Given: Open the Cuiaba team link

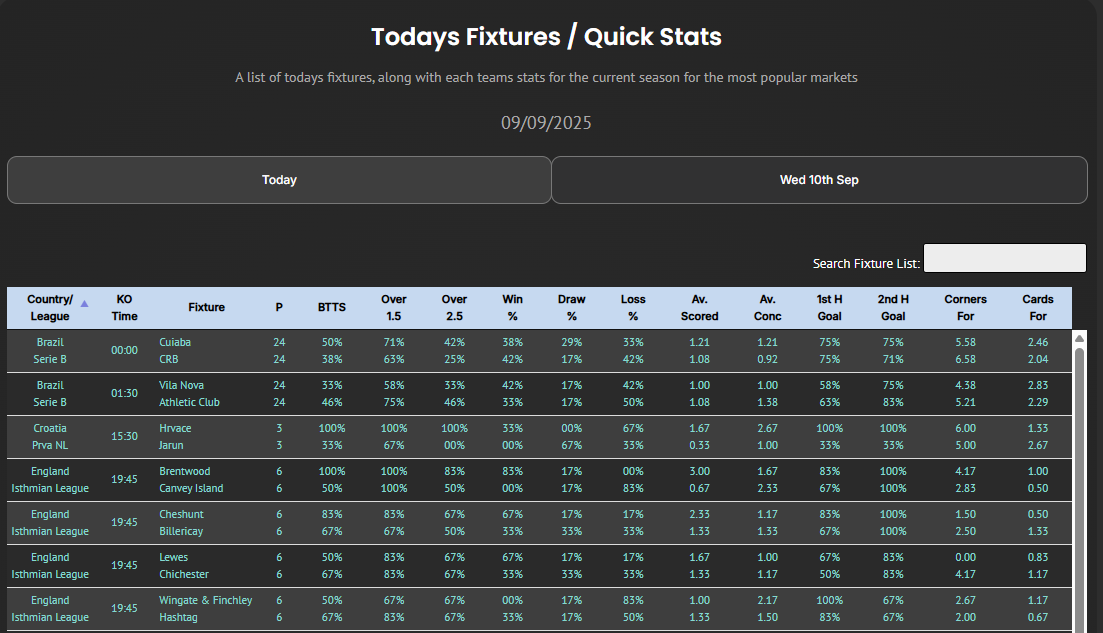Looking at the screenshot, I should (x=175, y=342).
